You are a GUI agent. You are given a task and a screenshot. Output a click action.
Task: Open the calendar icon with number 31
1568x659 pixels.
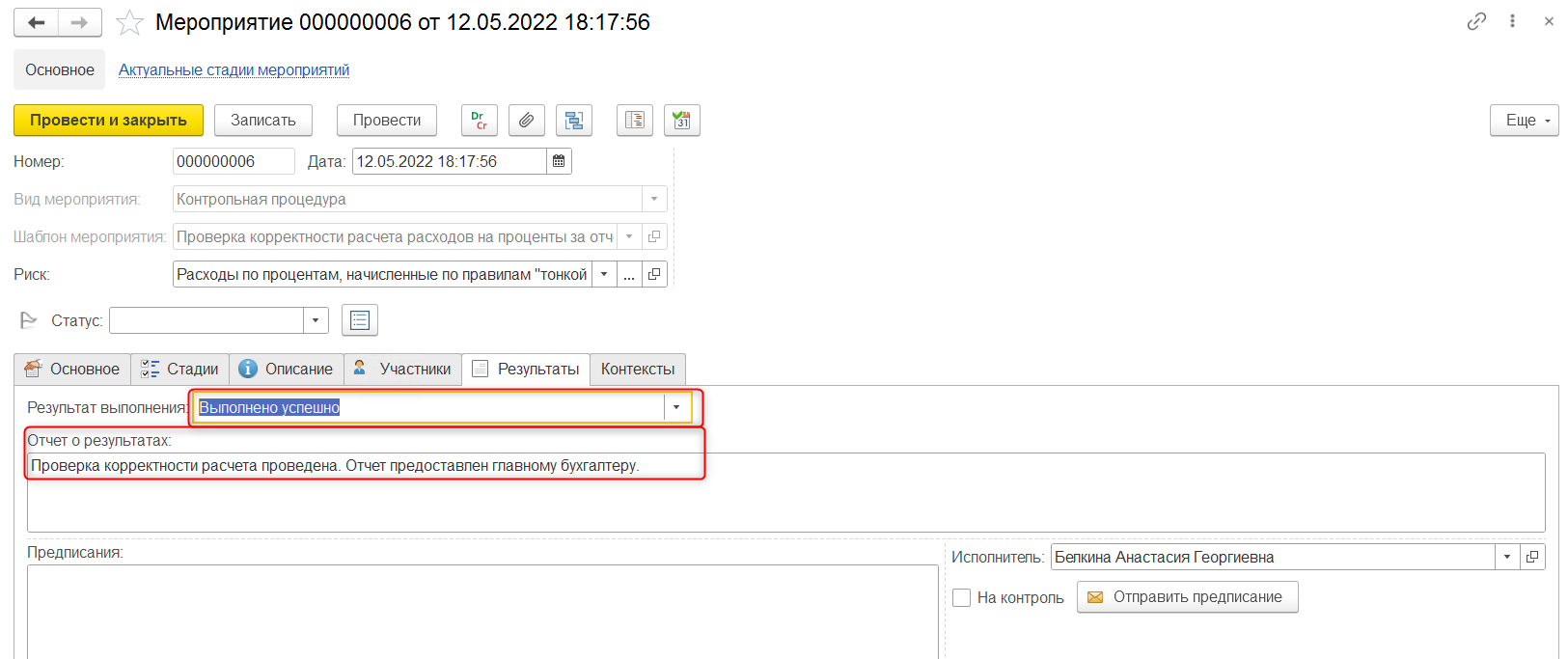click(681, 121)
